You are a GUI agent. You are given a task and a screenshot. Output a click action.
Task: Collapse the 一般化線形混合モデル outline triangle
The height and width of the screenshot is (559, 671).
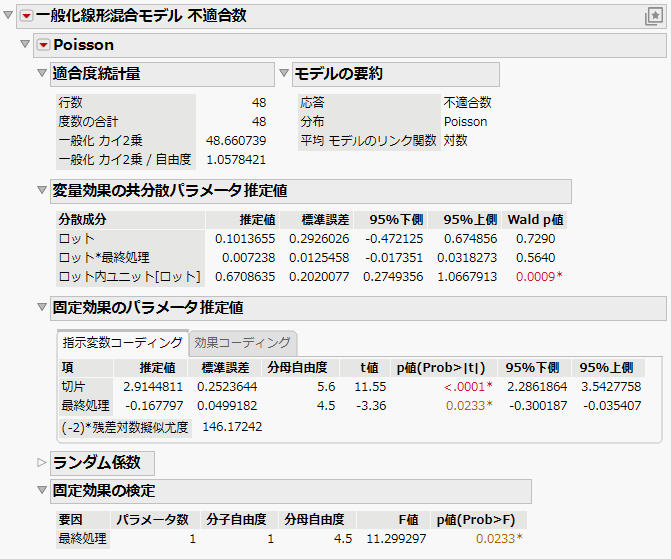click(8, 15)
